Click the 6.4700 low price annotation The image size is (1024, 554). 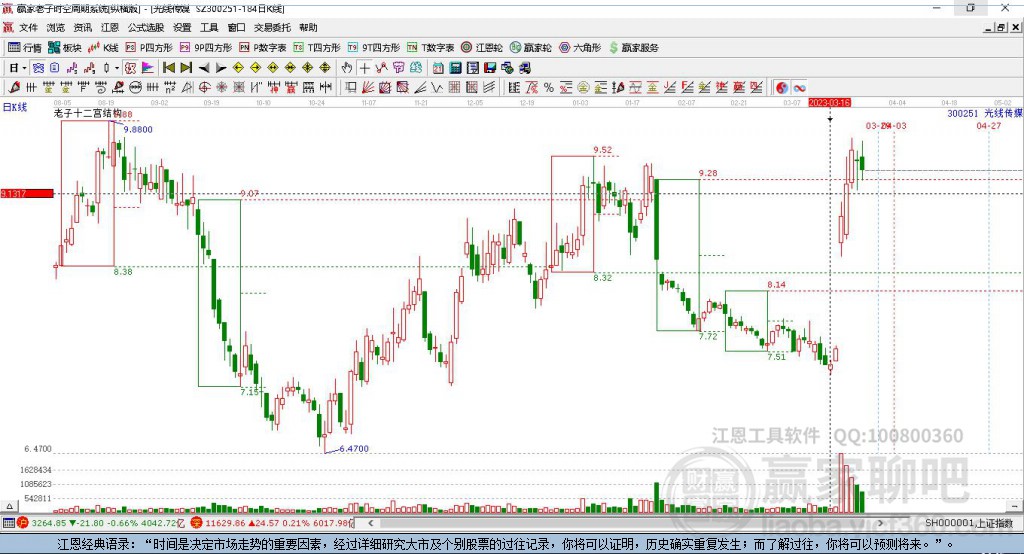(354, 449)
